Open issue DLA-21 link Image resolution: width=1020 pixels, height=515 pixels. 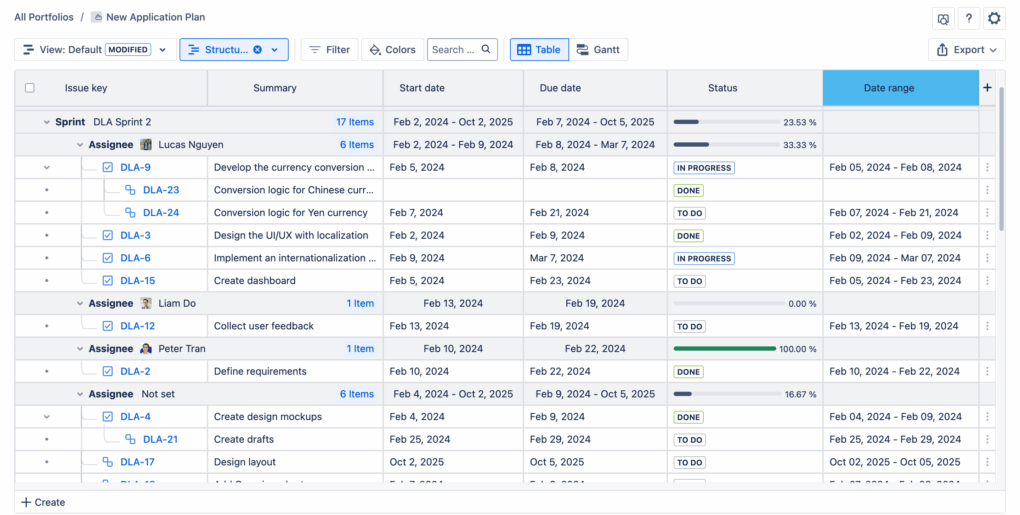[160, 440]
